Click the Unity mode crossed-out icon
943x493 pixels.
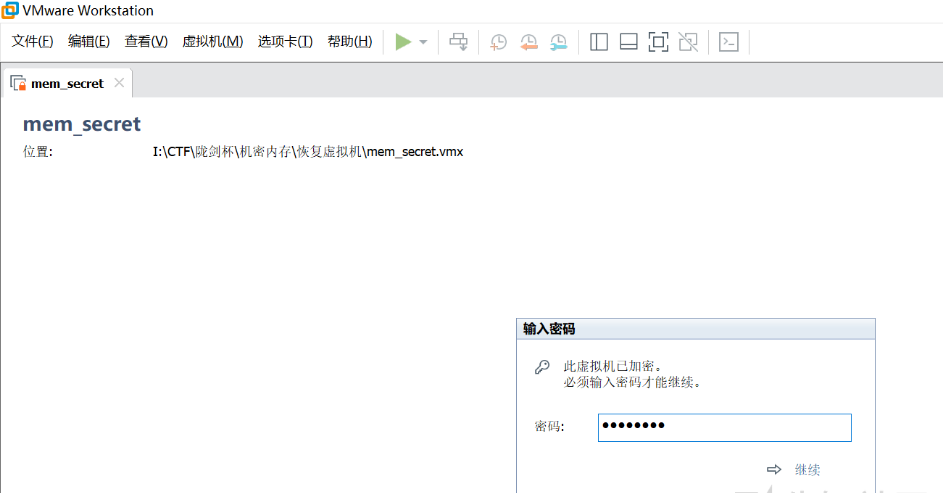tap(688, 42)
